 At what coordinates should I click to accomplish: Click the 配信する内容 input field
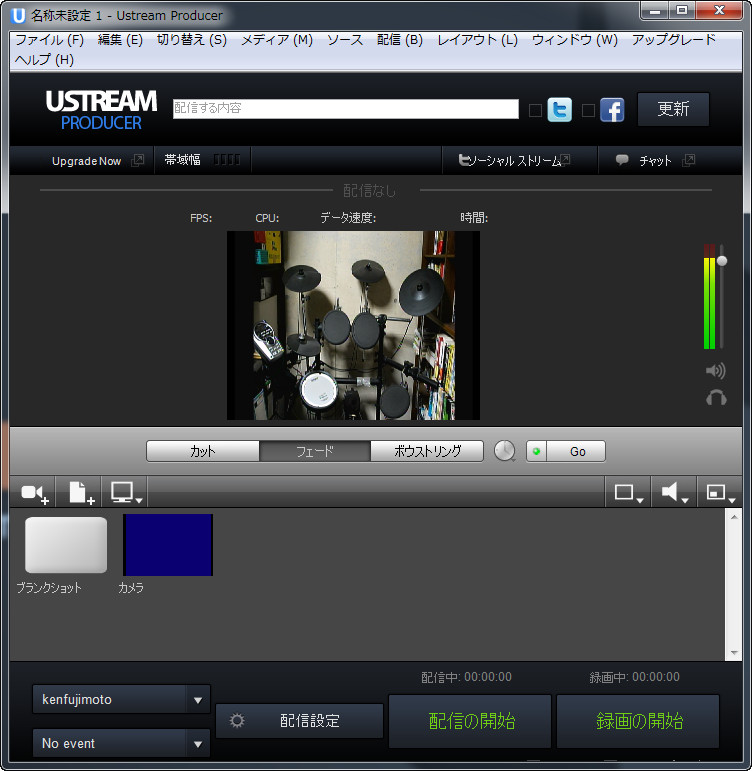tap(346, 109)
